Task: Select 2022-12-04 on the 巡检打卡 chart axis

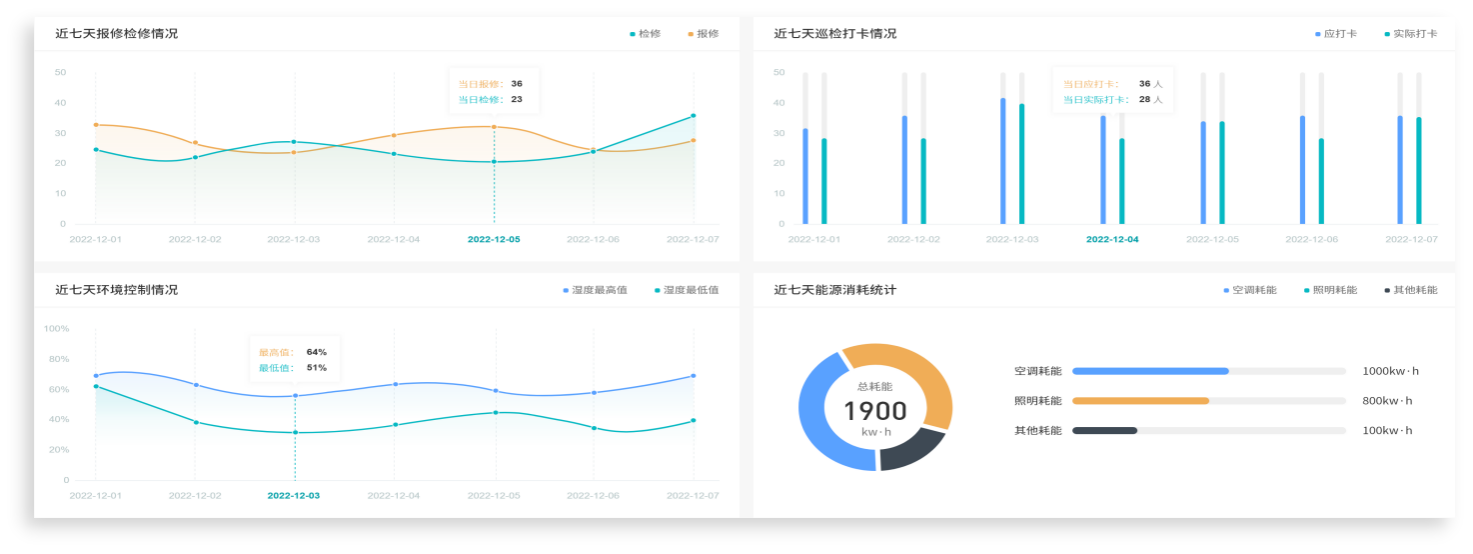Action: click(1112, 240)
